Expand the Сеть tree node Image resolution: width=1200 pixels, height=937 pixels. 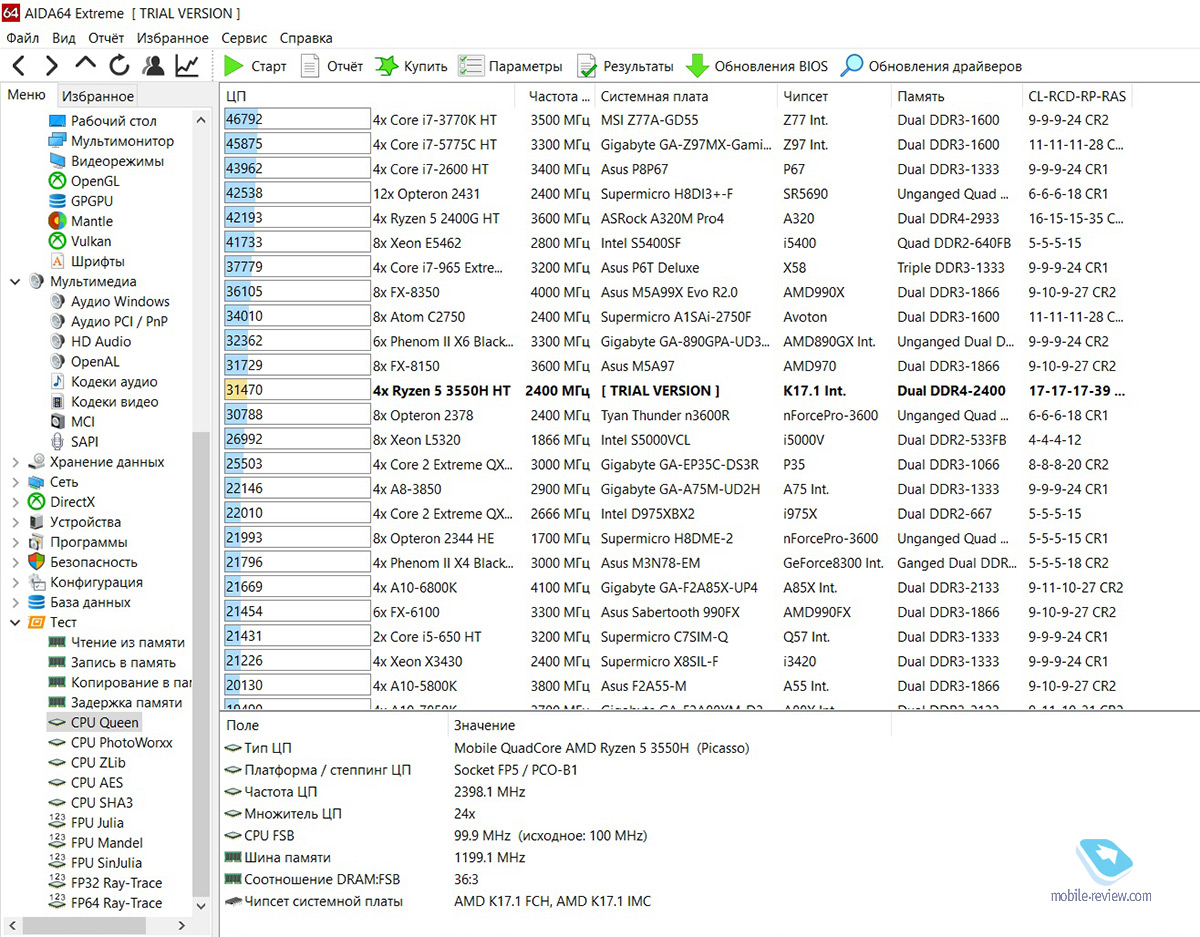click(x=15, y=482)
